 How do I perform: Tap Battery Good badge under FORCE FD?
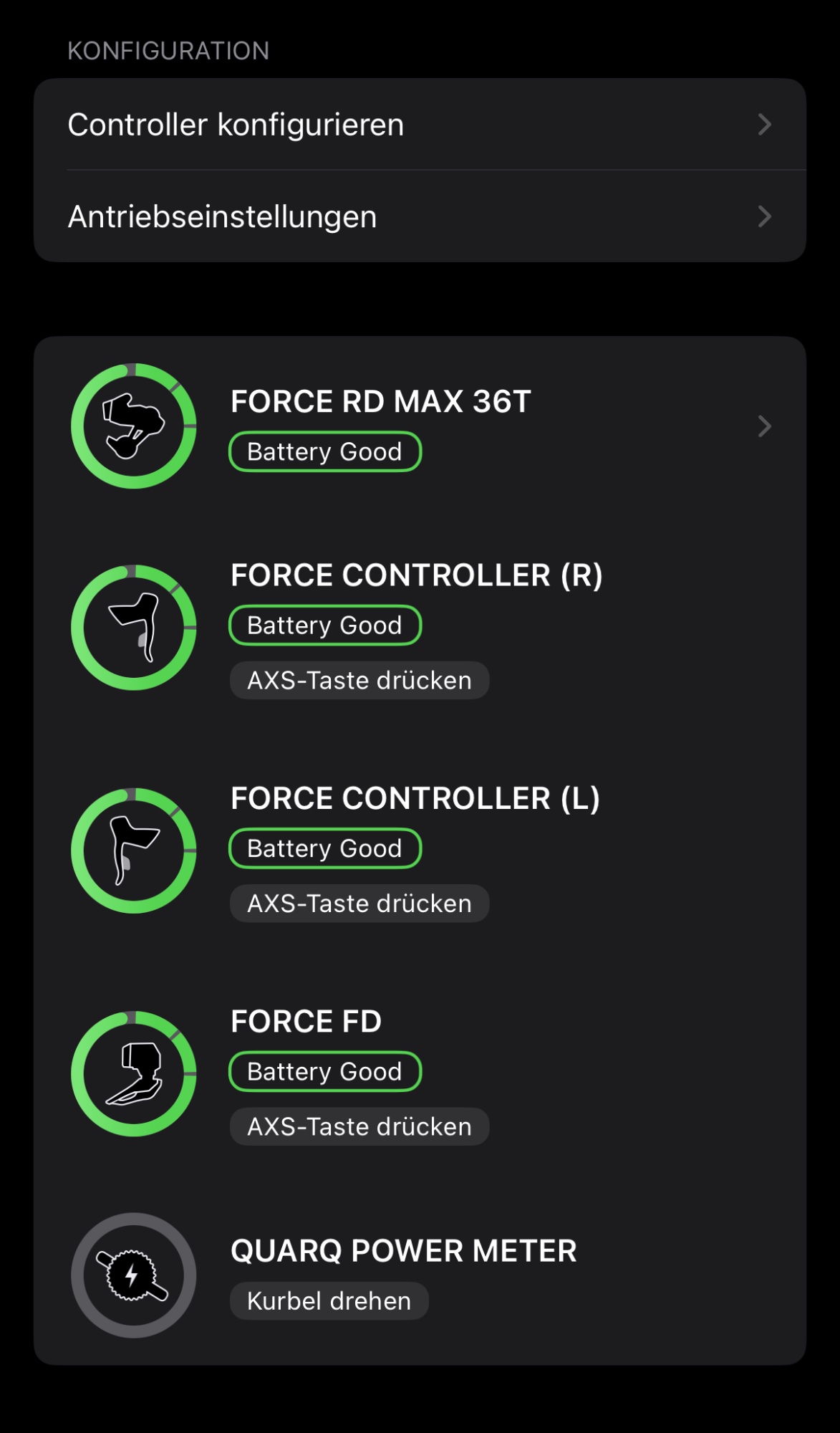pos(325,1072)
